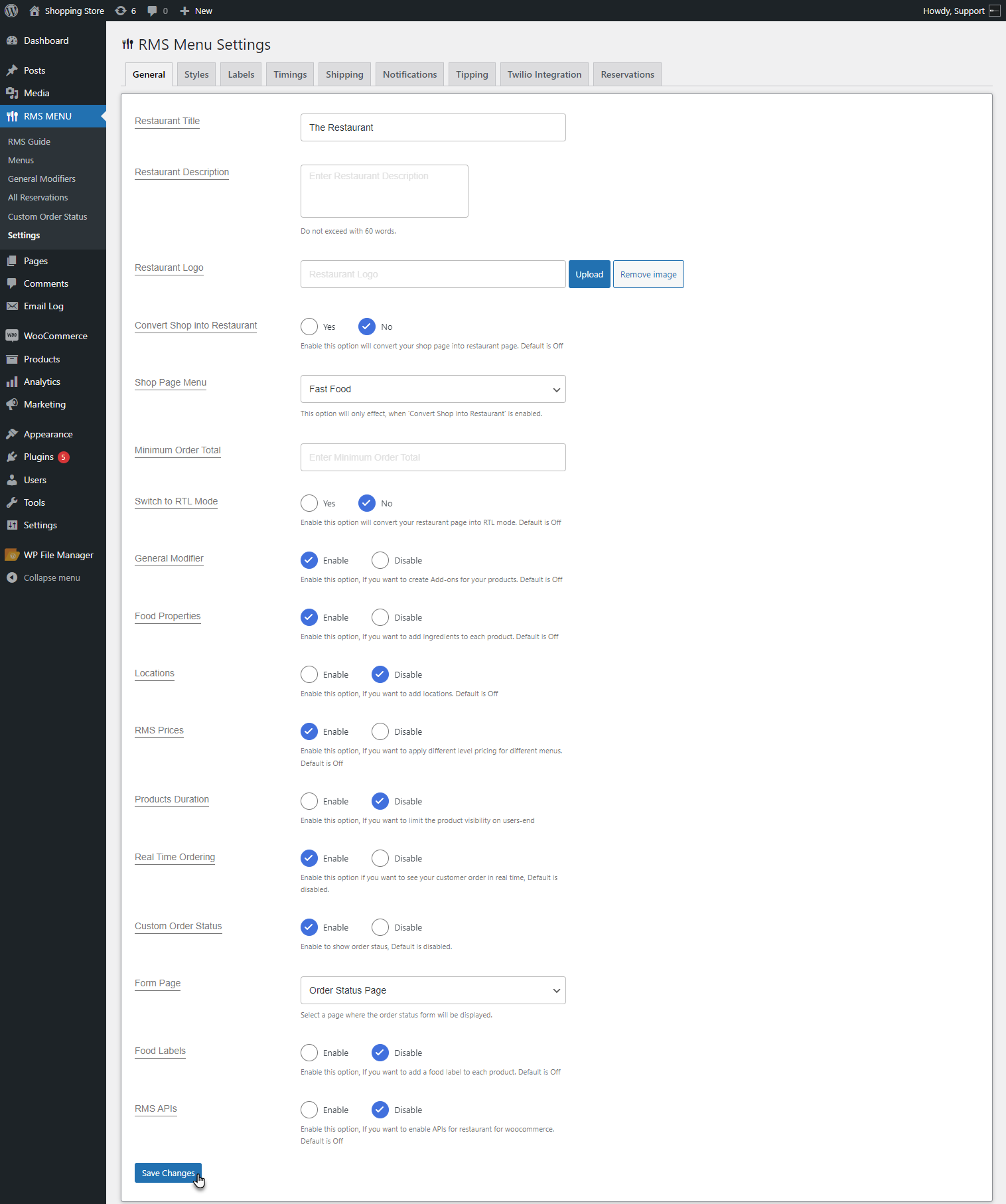Screen dimensions: 1006x1204
Task: Click the Plugins icon in sidebar
Action: click(12, 457)
